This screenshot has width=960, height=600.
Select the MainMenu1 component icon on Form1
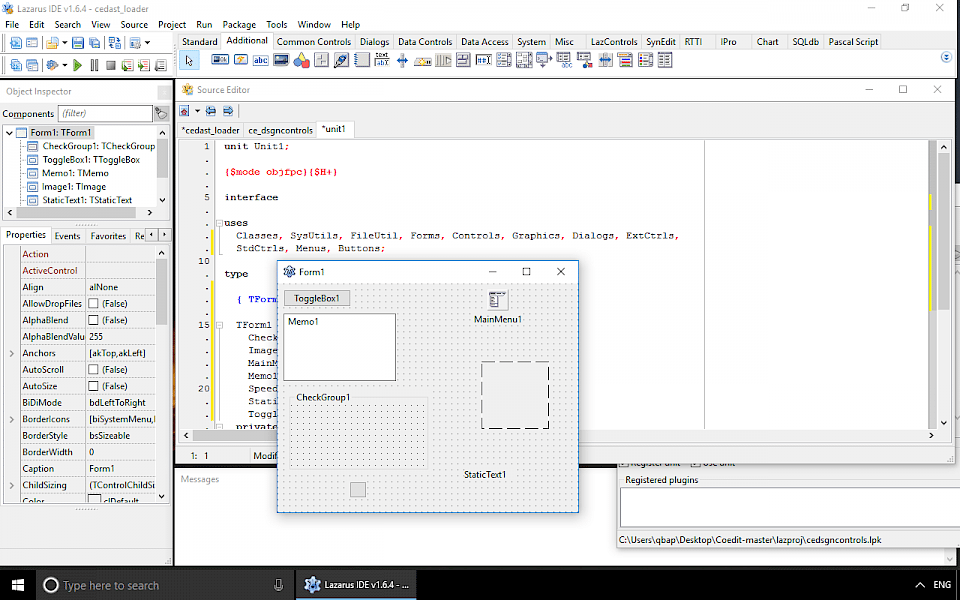(498, 300)
